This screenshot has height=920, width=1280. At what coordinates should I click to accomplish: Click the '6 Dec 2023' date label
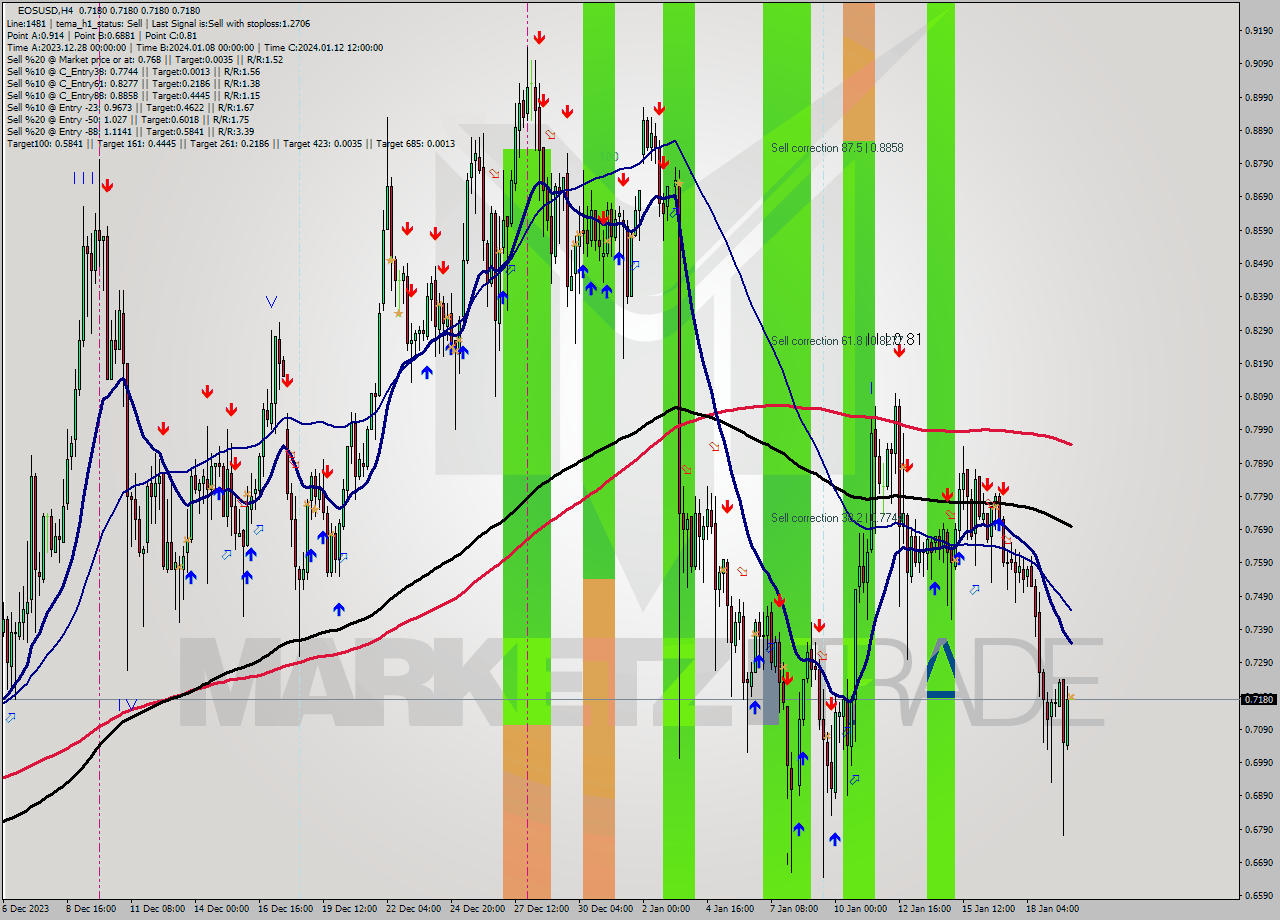pos(25,909)
